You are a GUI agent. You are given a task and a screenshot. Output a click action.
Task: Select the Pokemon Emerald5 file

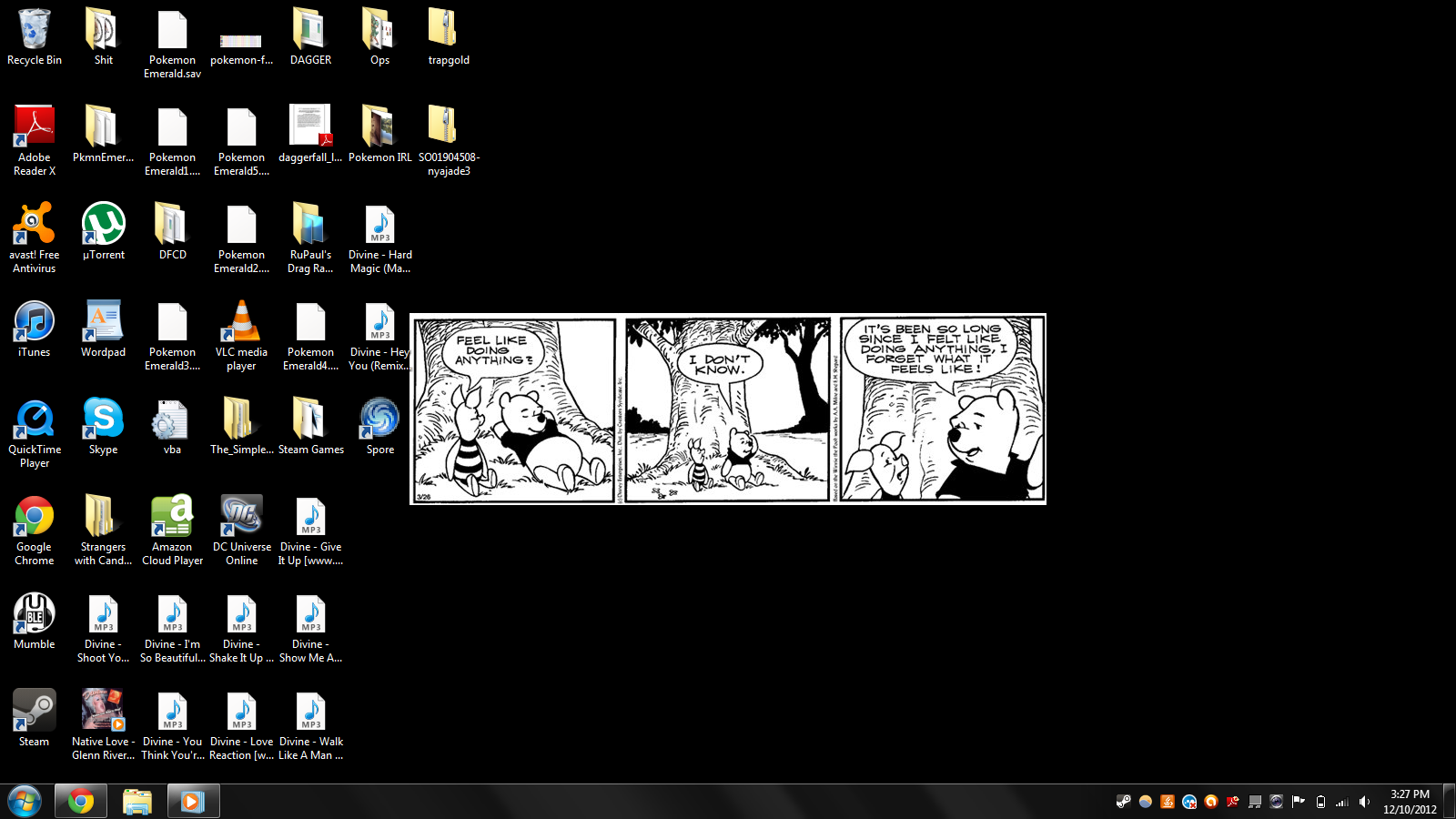242,140
